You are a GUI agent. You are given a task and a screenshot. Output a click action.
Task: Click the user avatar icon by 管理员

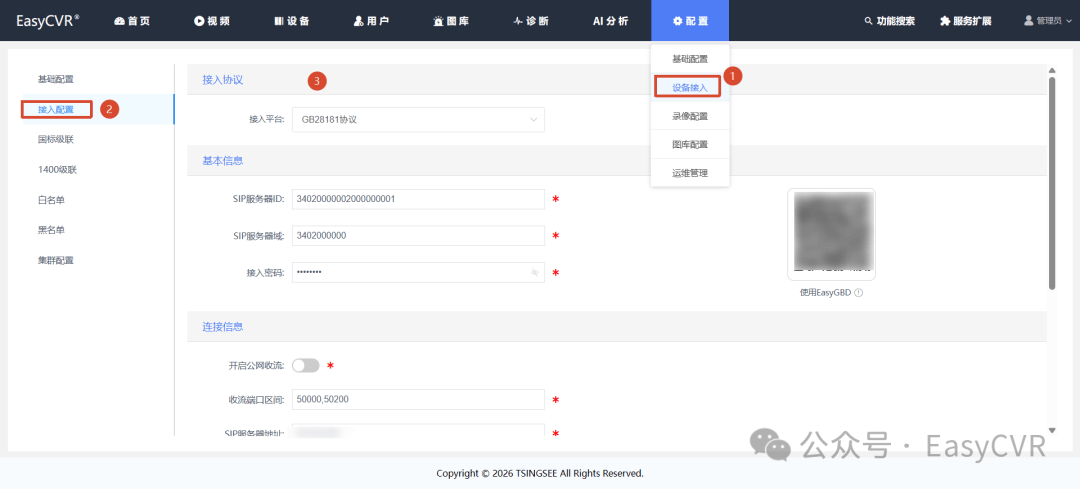pyautogui.click(x=1029, y=21)
